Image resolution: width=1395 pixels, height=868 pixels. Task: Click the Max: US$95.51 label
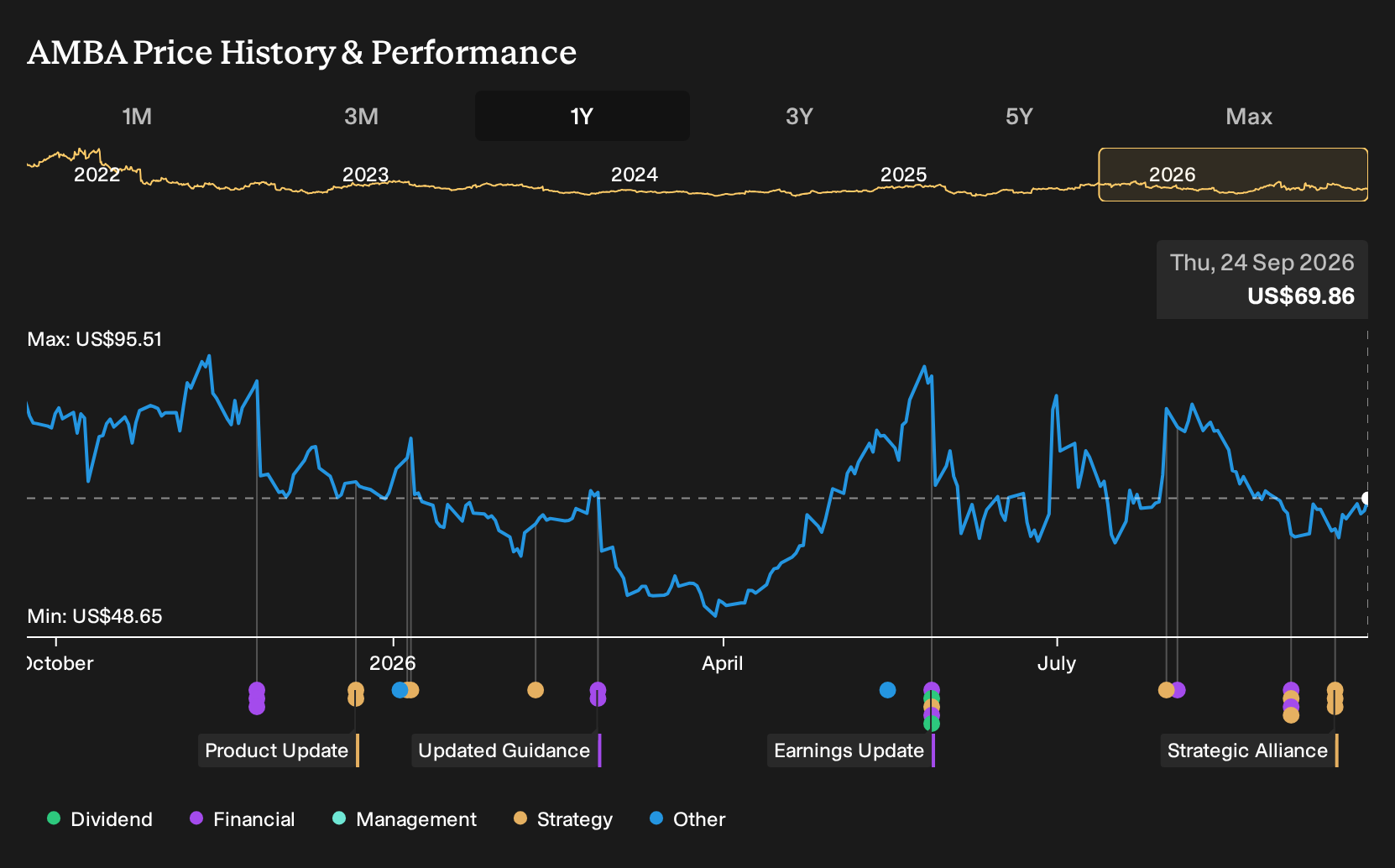(x=95, y=339)
